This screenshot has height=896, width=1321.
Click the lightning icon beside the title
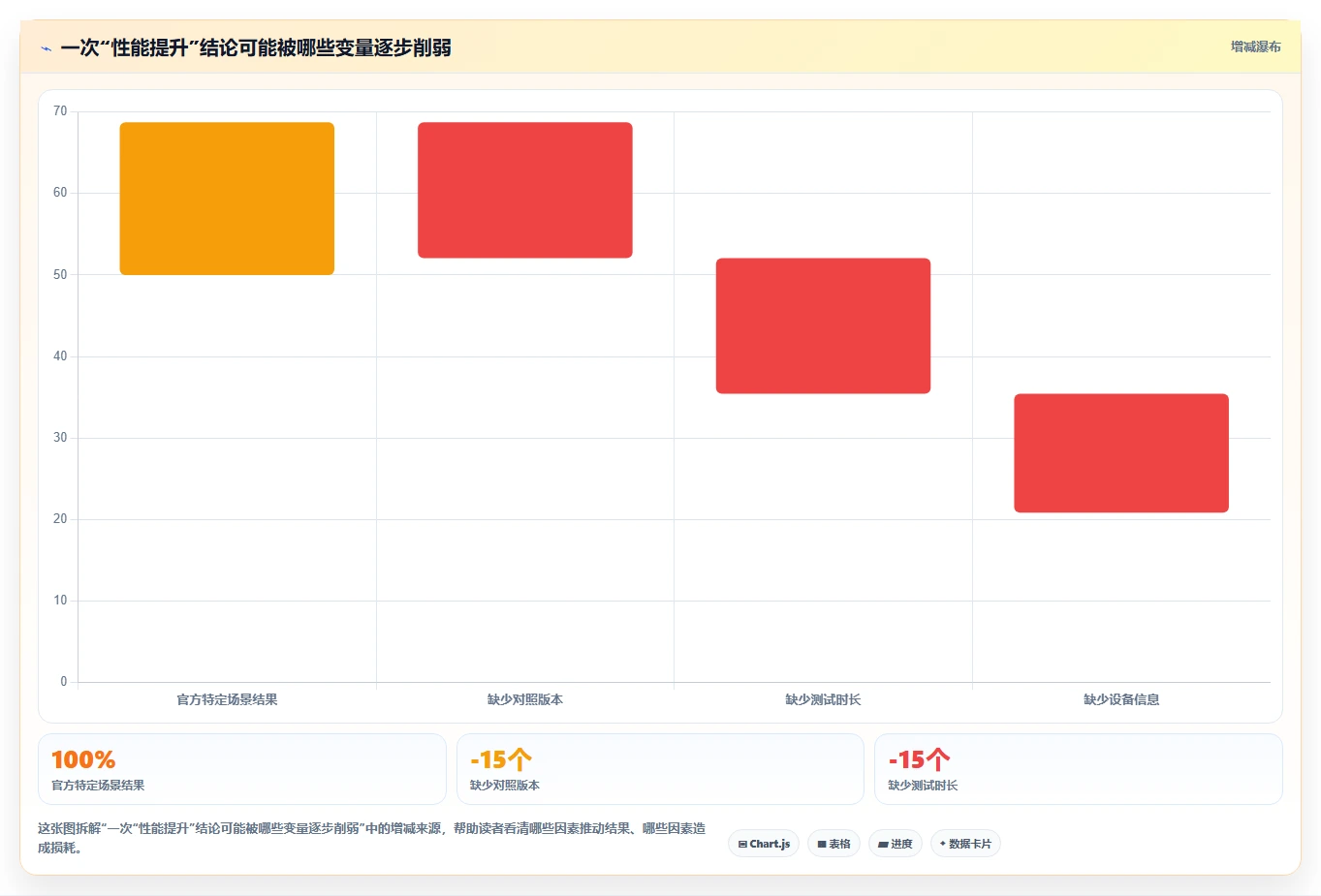tap(46, 48)
